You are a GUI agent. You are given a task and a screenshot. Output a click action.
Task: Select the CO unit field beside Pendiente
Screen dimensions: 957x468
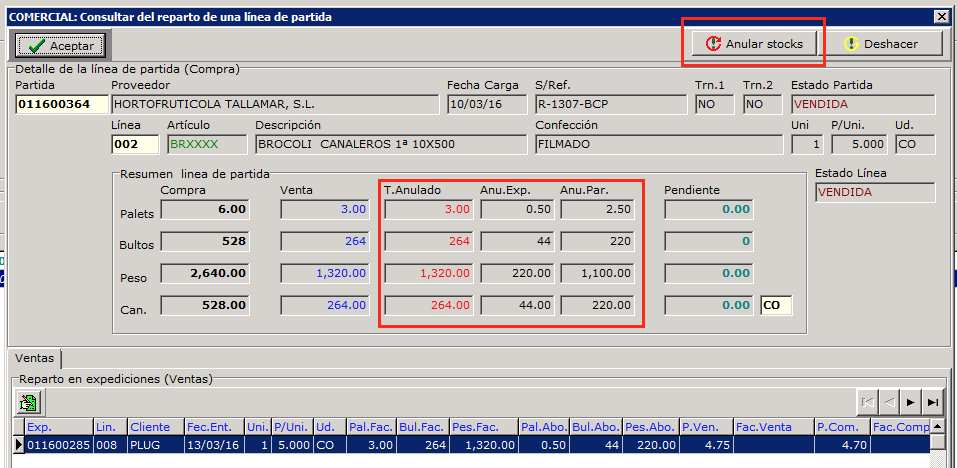[x=776, y=305]
